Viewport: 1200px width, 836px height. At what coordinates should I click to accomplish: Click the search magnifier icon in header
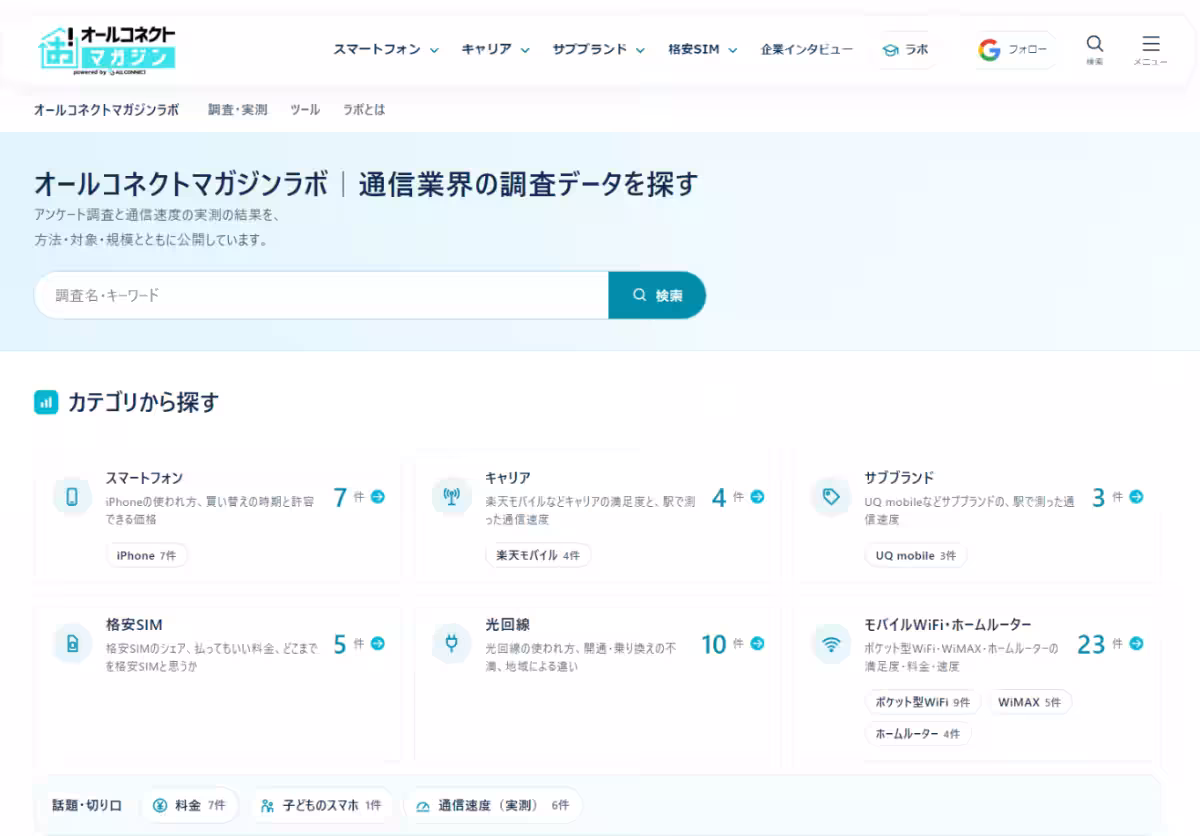1095,43
